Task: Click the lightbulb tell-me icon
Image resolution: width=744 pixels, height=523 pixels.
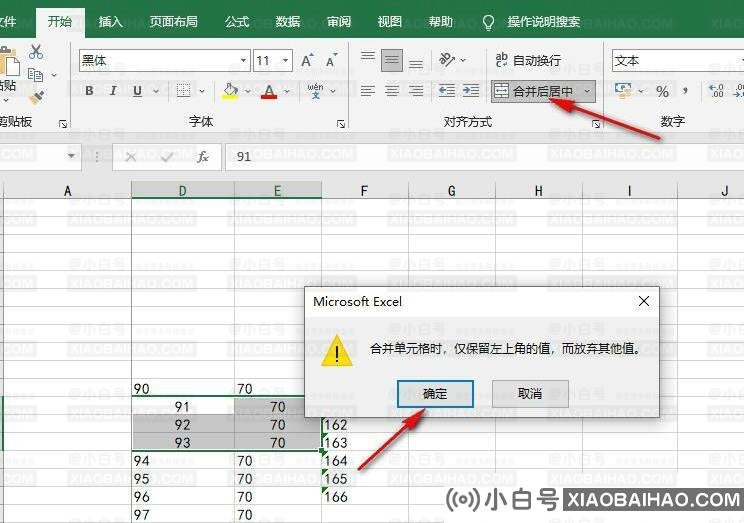Action: [x=488, y=22]
